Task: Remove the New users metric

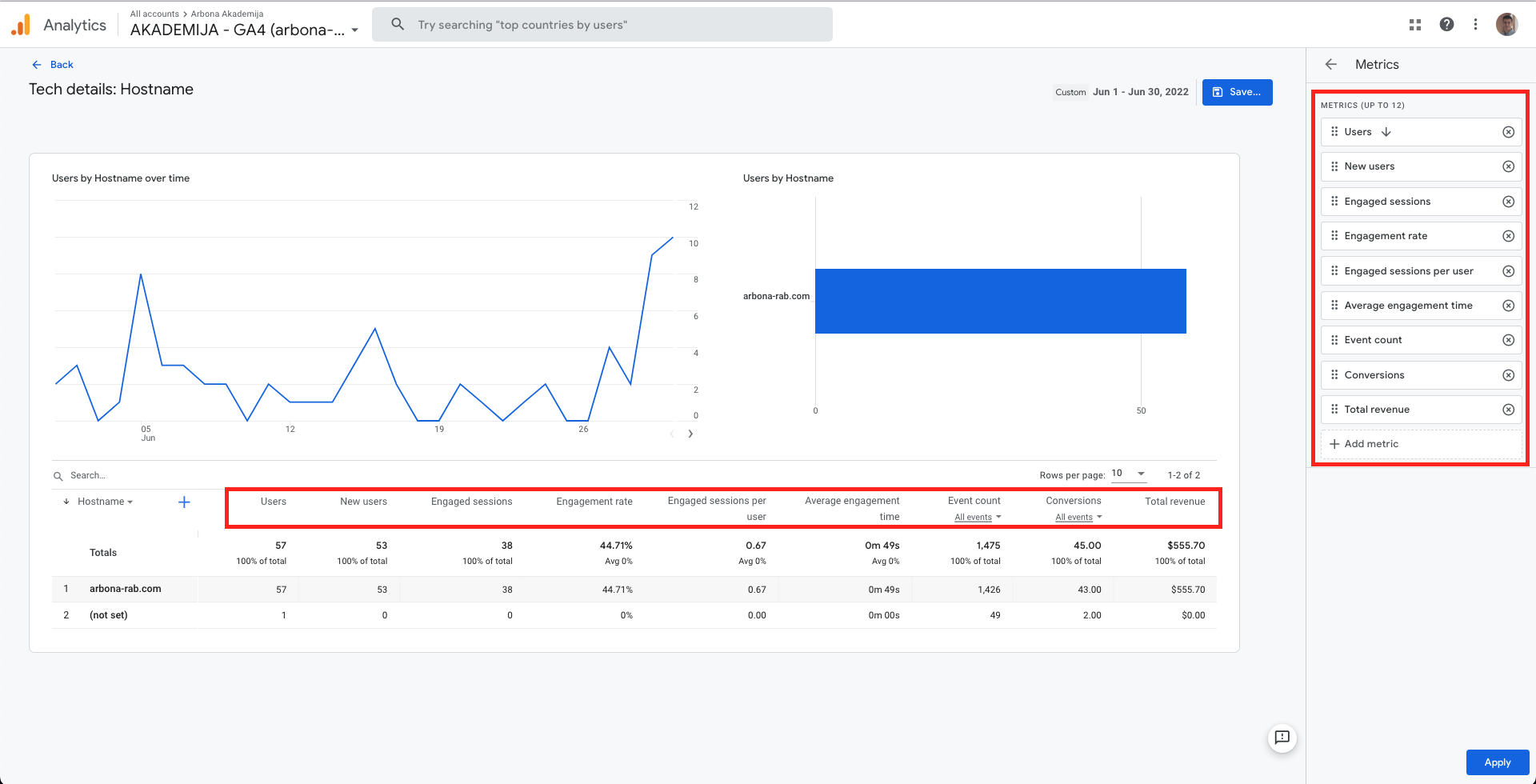Action: [1508, 166]
